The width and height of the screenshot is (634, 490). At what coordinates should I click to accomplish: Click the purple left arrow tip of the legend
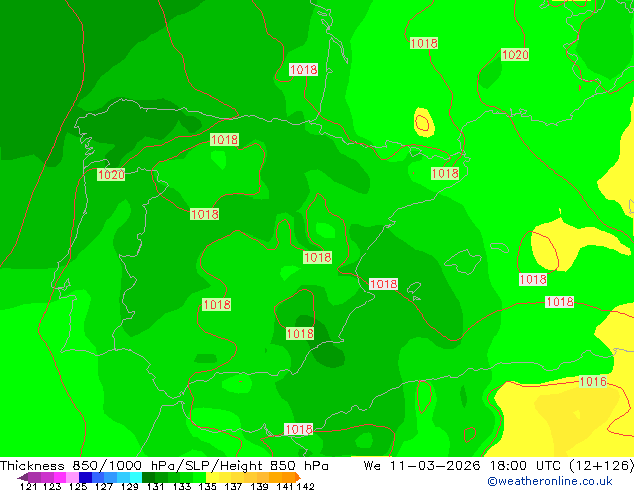[22, 478]
